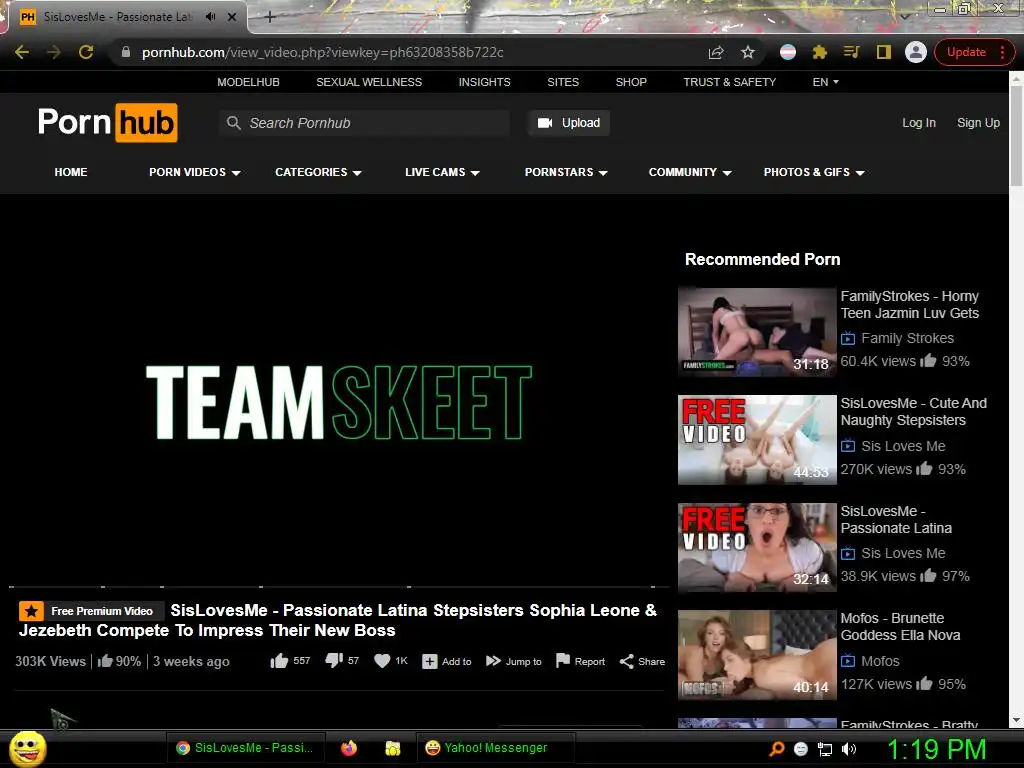Report the video with the flag icon
This screenshot has width=1024, height=768.
point(580,661)
